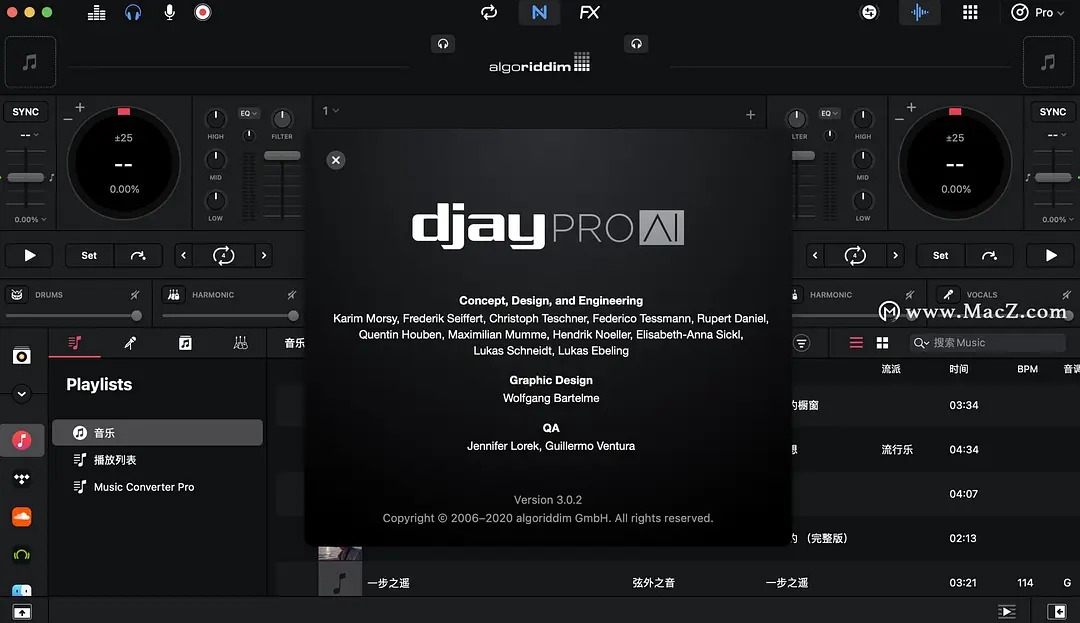Viewport: 1080px width, 623px height.
Task: Click the plus icon above dialog
Action: 751,115
